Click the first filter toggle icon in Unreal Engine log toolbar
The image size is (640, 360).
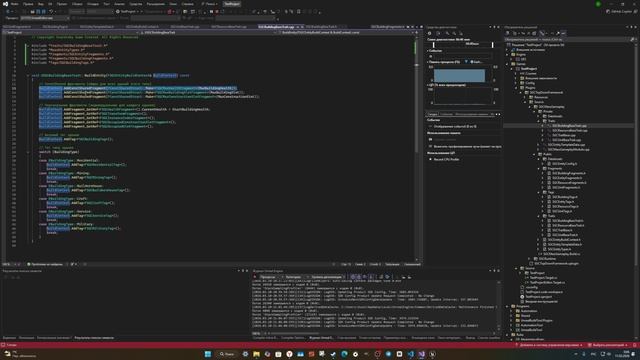(353, 277)
